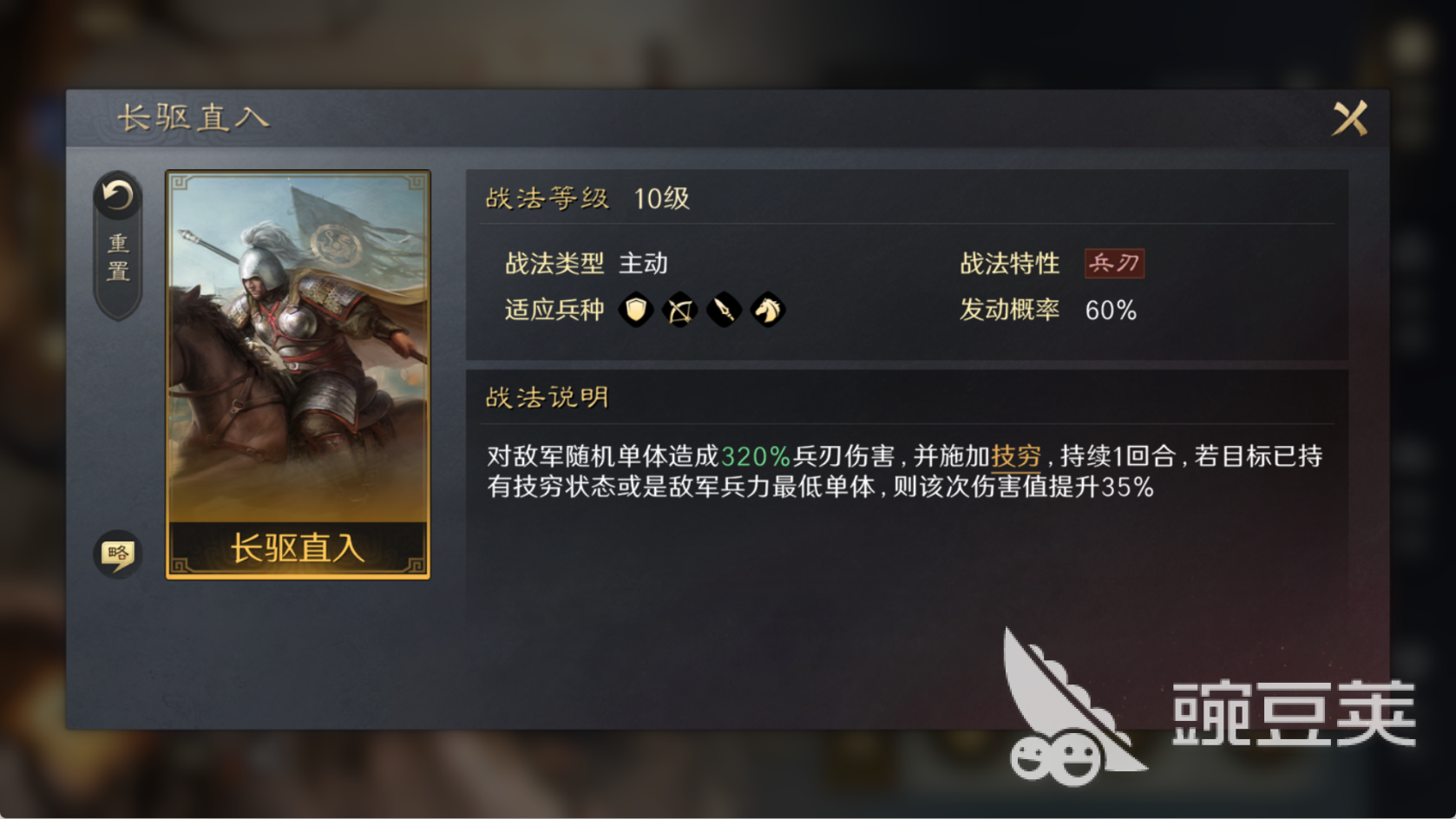Close the 长驱直入 dialog with the X
The width and height of the screenshot is (1456, 819).
coord(1349,119)
